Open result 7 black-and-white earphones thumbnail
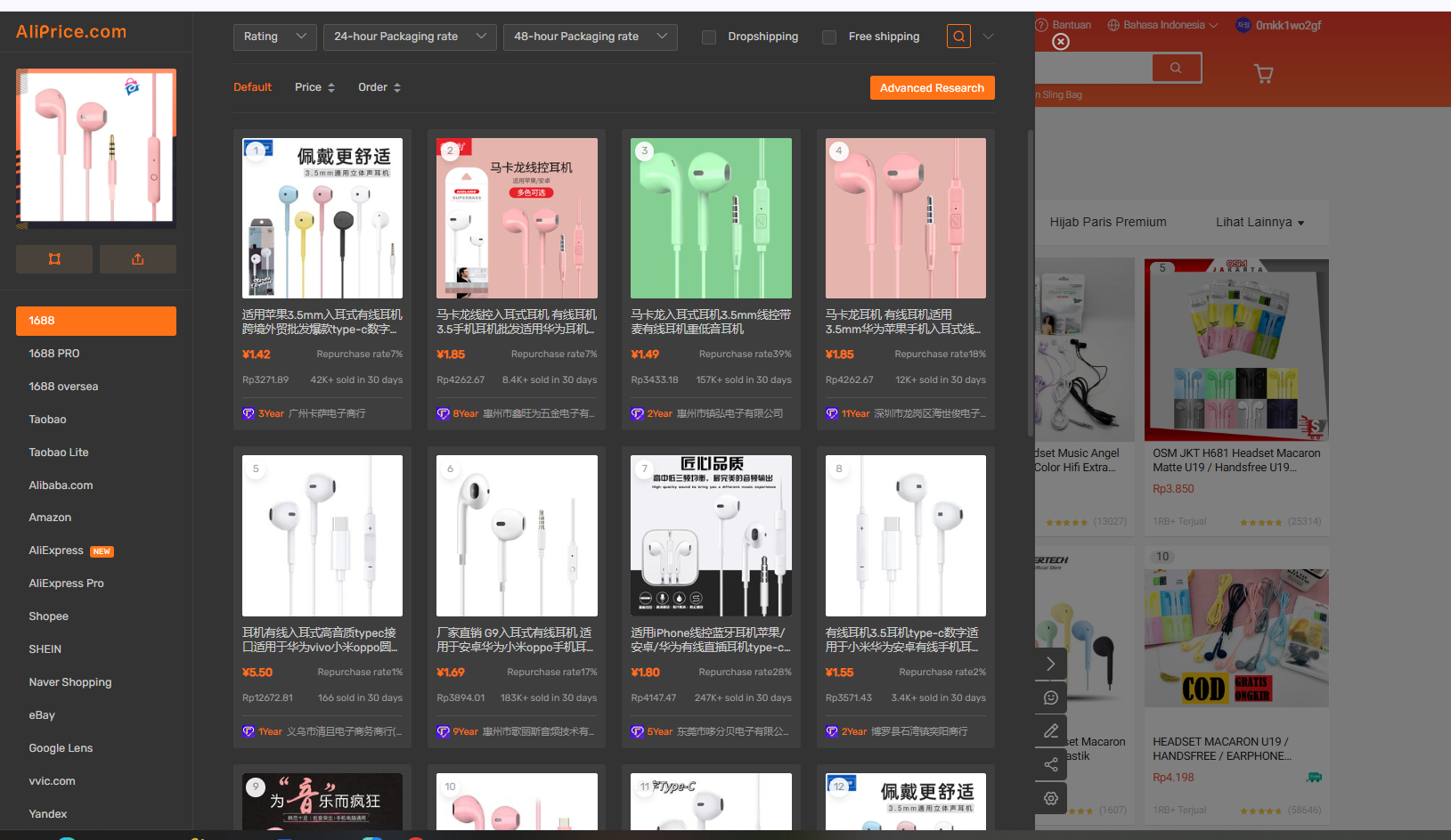The image size is (1451, 840). (x=711, y=535)
